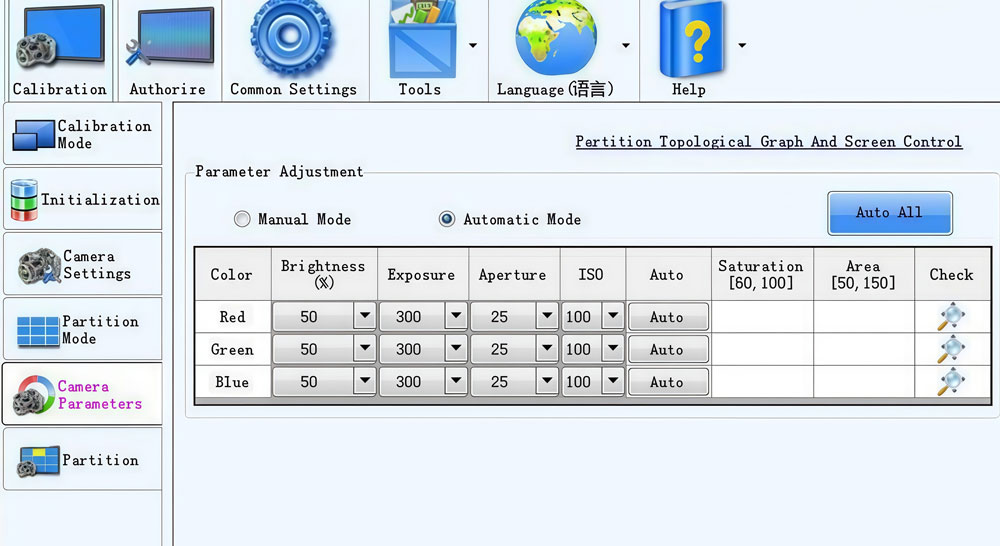Click the ISO column header
This screenshot has width=1000, height=546.
click(x=592, y=274)
